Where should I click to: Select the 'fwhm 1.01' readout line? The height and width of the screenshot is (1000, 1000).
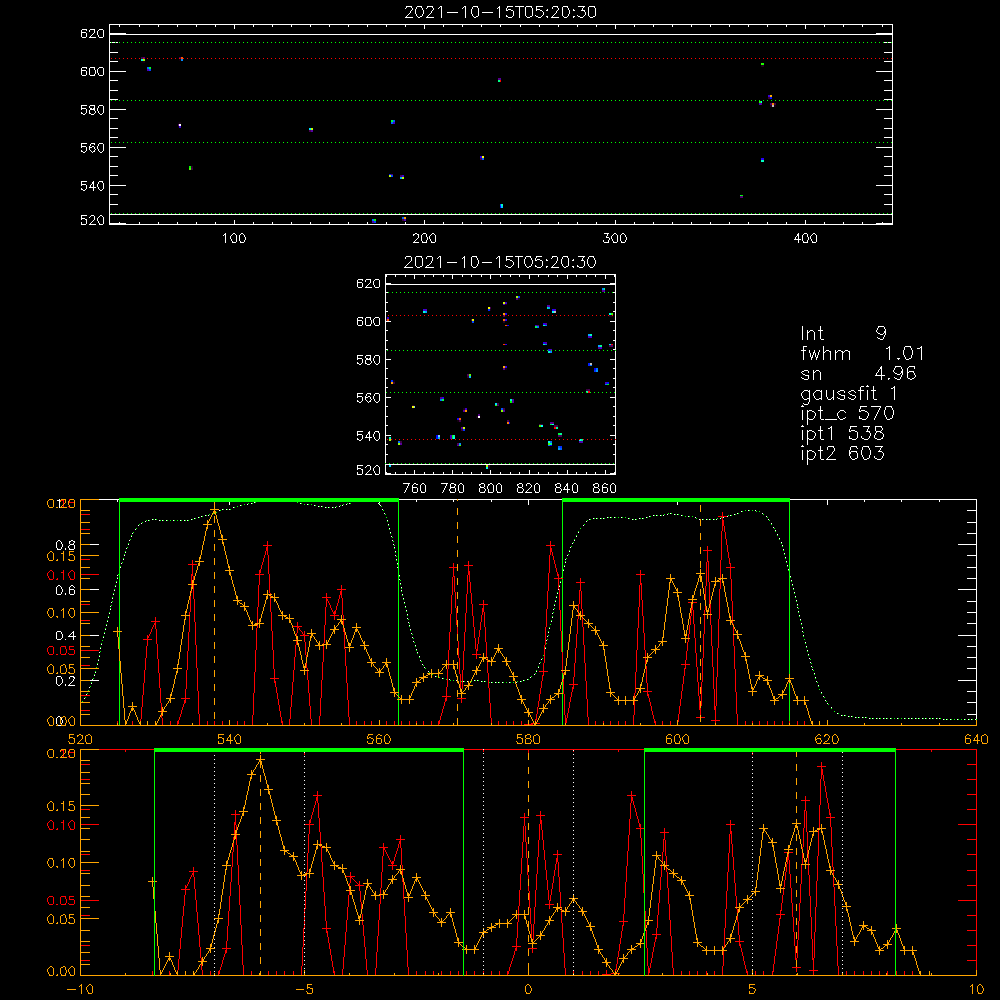coord(862,353)
